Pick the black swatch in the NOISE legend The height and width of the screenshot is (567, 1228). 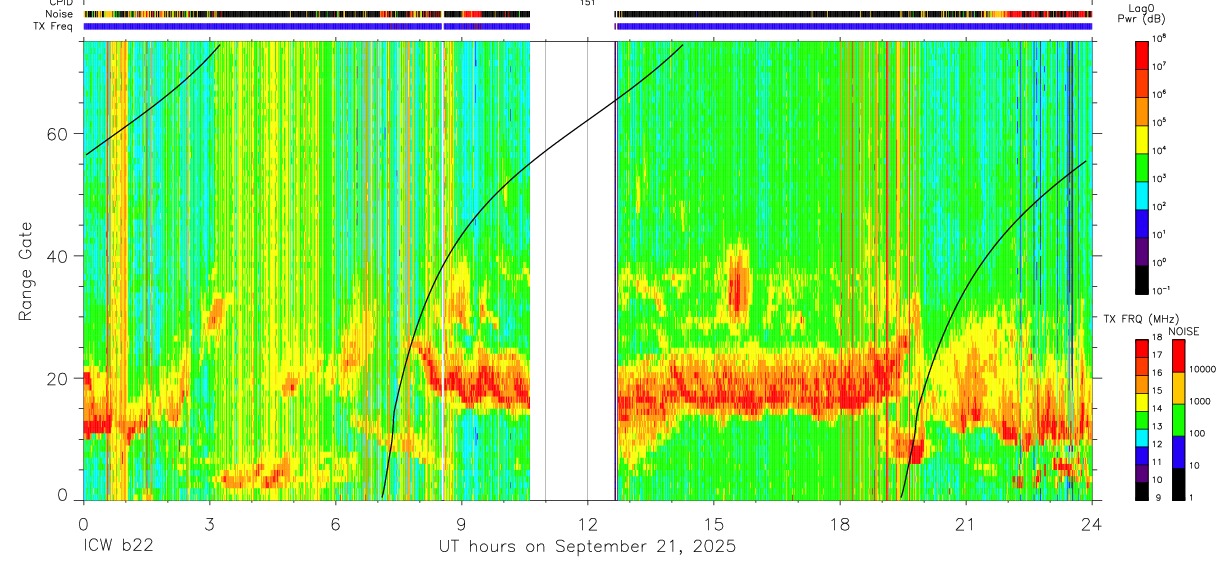(x=1180, y=483)
